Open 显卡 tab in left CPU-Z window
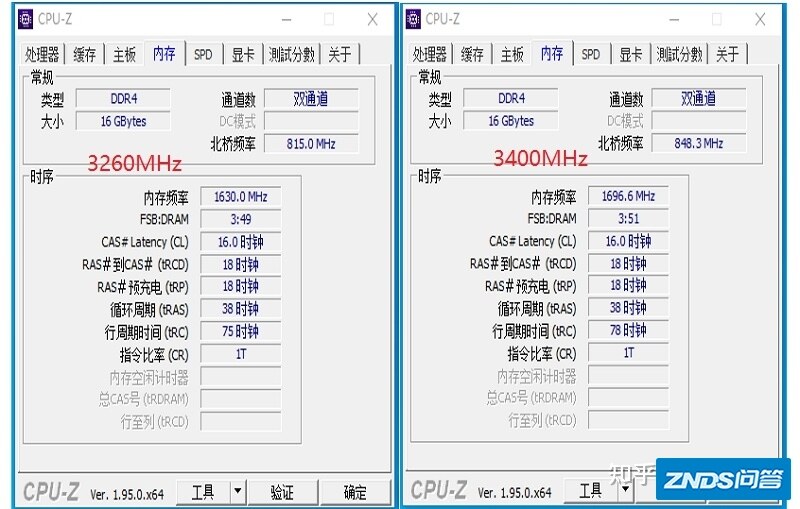The height and width of the screenshot is (509, 800). click(243, 54)
